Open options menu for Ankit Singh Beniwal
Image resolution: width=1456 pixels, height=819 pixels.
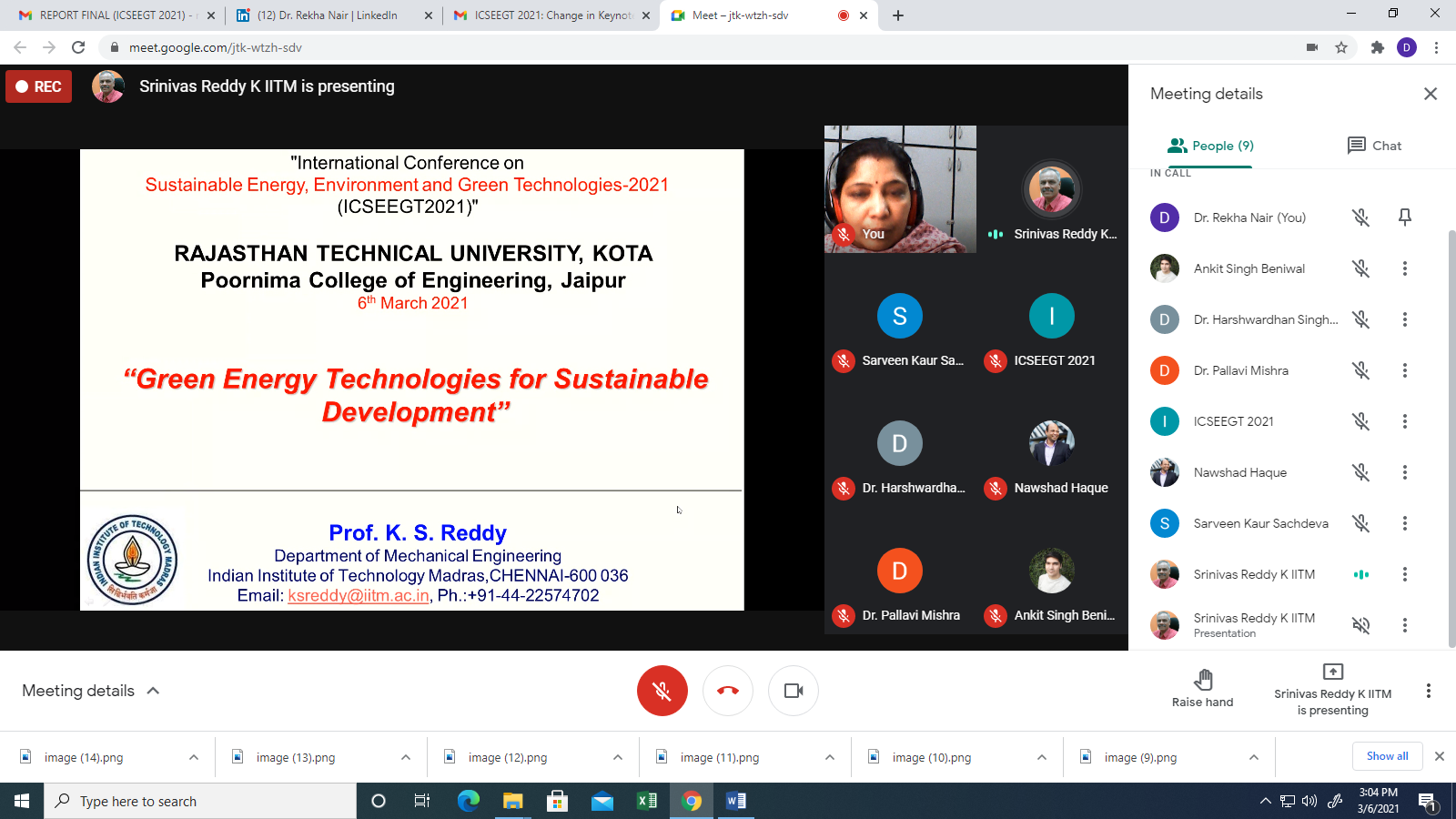tap(1404, 268)
